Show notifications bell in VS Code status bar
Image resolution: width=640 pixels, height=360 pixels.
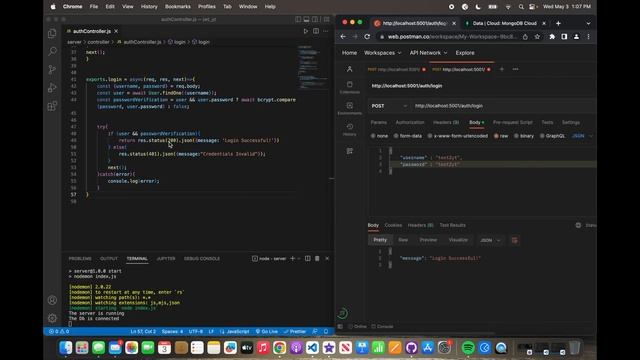click(x=326, y=331)
